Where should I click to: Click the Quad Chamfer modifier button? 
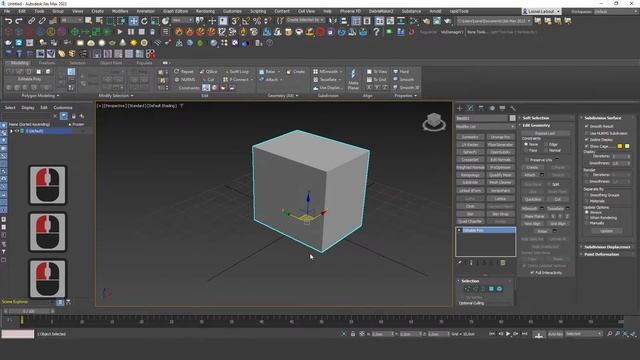(470, 221)
